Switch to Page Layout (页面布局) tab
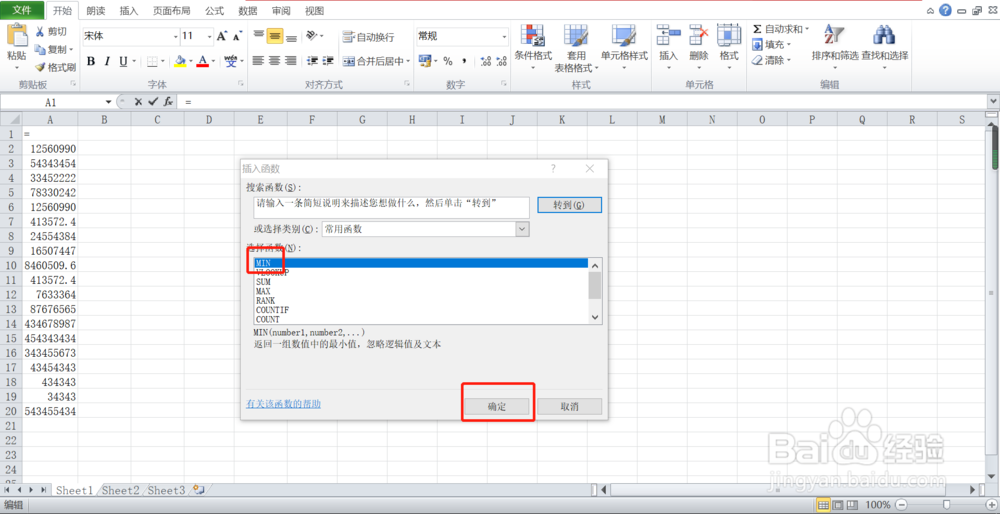This screenshot has width=1000, height=514. point(170,11)
